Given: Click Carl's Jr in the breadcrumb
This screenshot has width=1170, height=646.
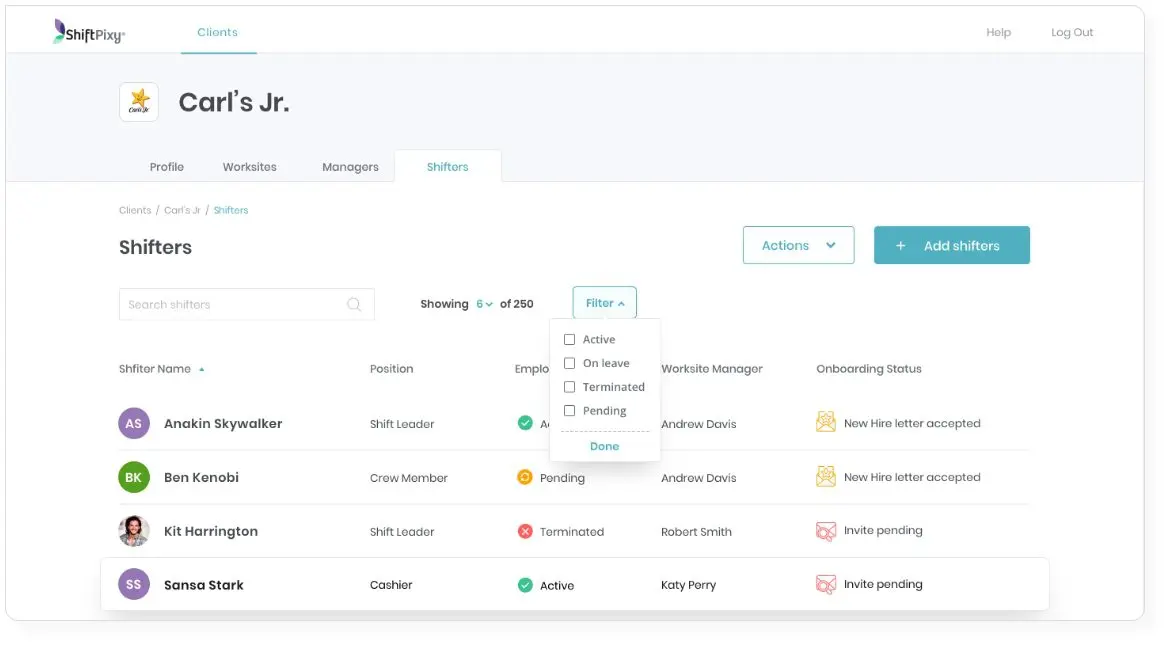Looking at the screenshot, I should tap(182, 210).
